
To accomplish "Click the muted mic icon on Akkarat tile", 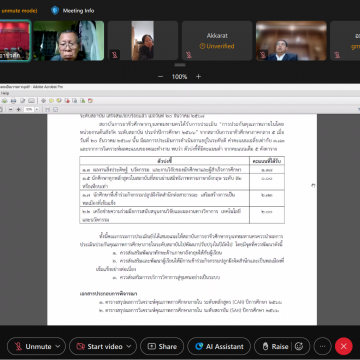I will (189, 55).
